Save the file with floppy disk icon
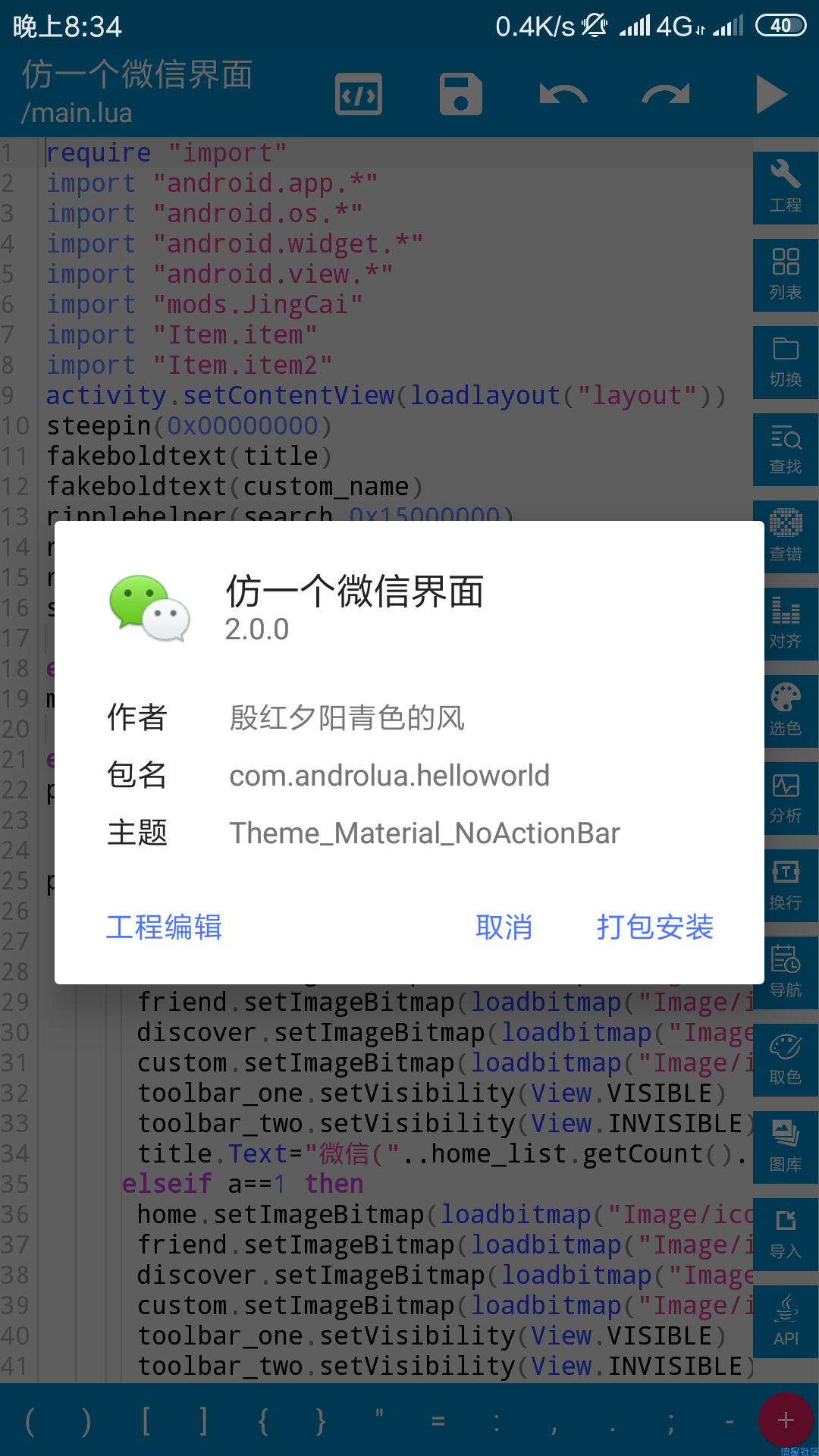The width and height of the screenshot is (819, 1456). (x=461, y=95)
